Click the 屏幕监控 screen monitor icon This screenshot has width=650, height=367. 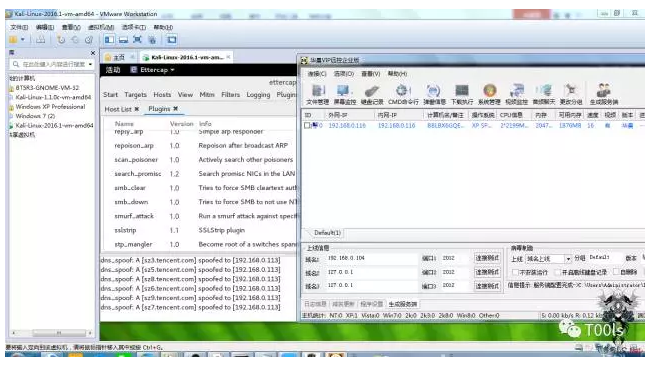[x=344, y=95]
